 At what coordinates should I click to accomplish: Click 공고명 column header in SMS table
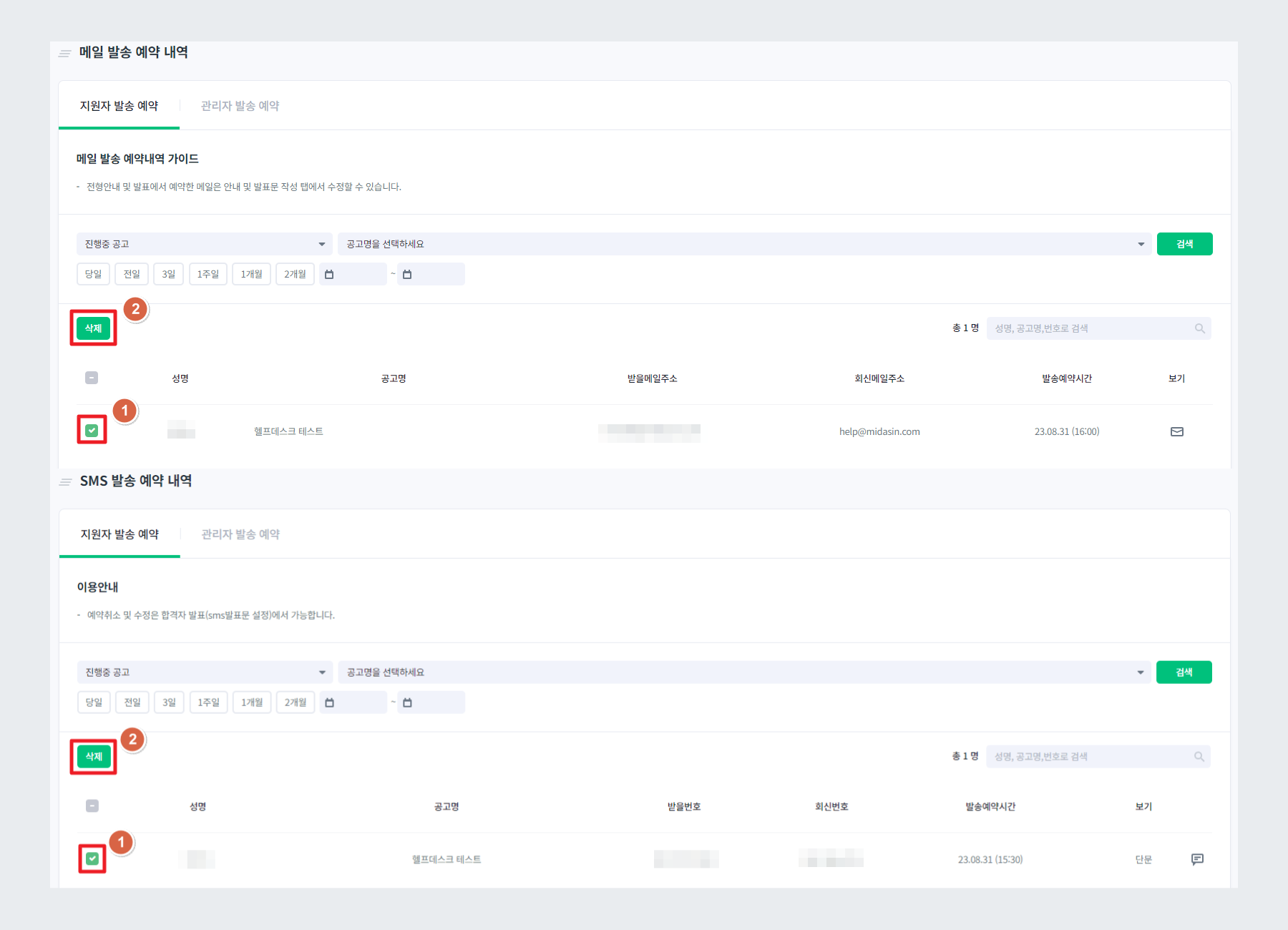point(447,806)
